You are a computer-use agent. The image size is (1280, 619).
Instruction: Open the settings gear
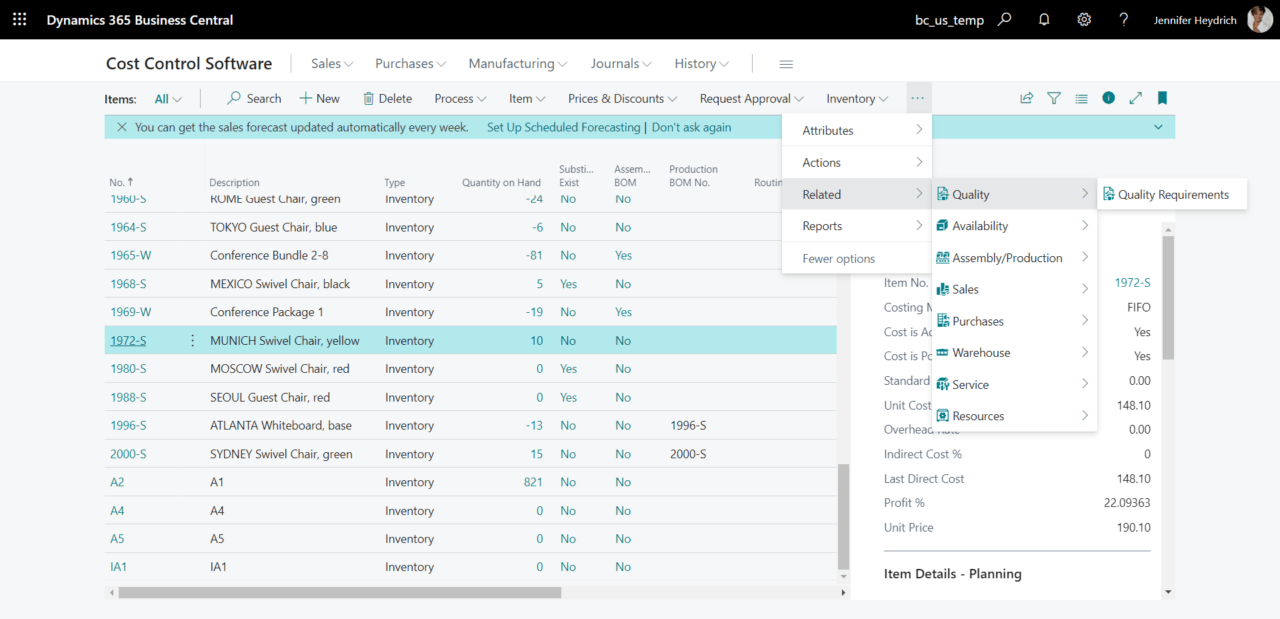click(1084, 20)
